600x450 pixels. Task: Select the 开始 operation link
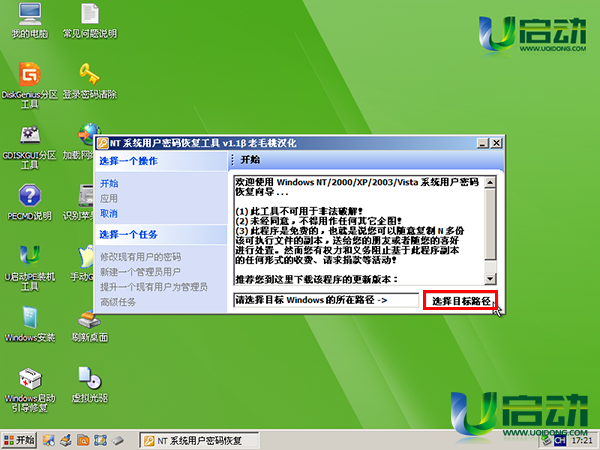point(109,184)
